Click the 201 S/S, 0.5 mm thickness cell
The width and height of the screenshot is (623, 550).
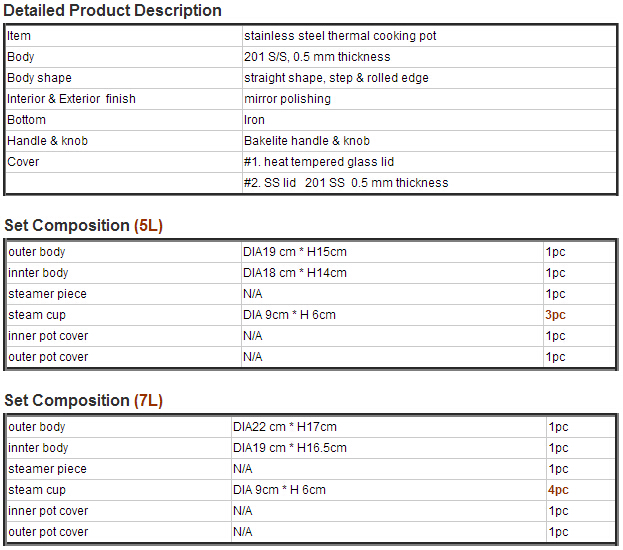(429, 57)
